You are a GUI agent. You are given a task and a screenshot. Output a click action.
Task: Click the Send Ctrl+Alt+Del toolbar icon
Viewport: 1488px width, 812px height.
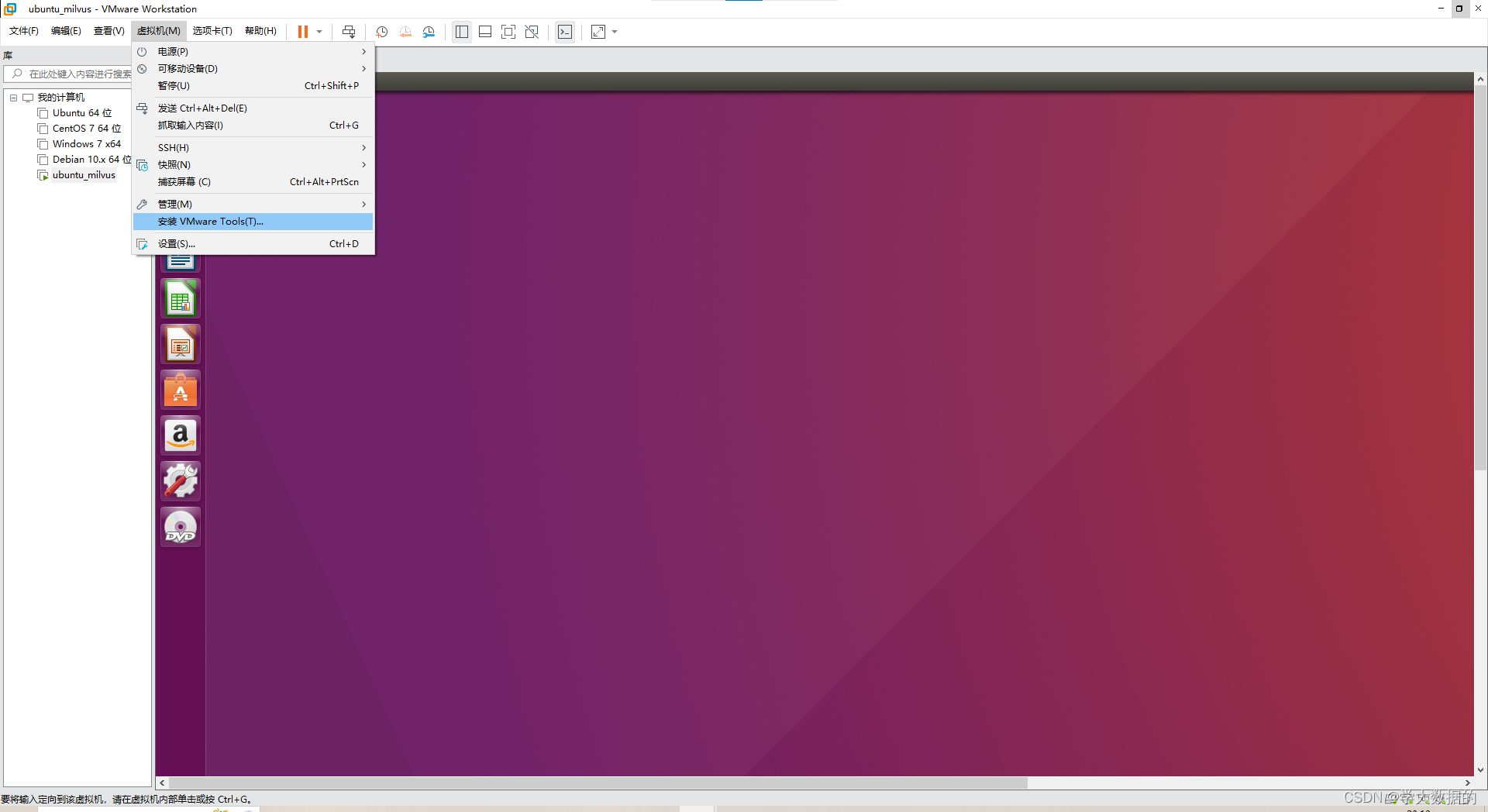349,32
